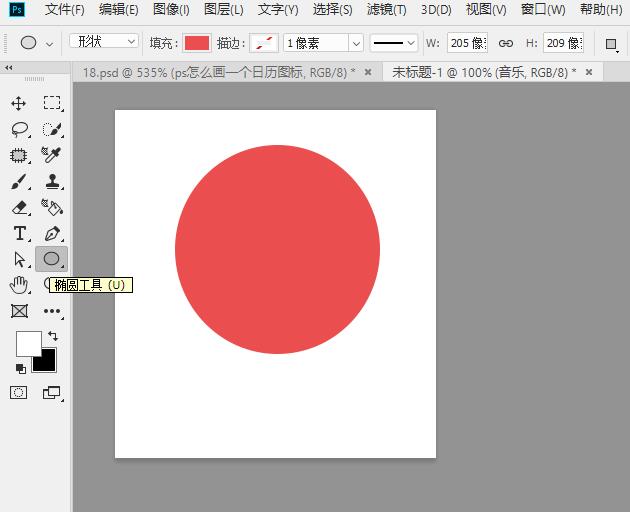Image resolution: width=630 pixels, height=512 pixels.
Task: Toggle Quick Mask mode
Action: pos(19,393)
